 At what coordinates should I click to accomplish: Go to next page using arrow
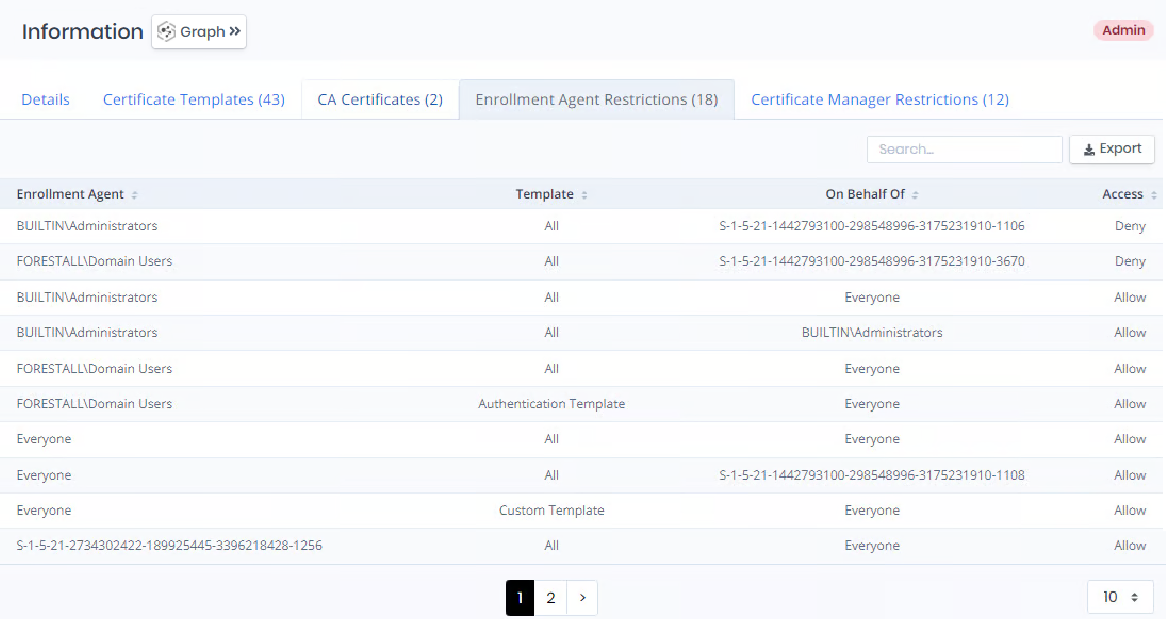click(x=582, y=598)
